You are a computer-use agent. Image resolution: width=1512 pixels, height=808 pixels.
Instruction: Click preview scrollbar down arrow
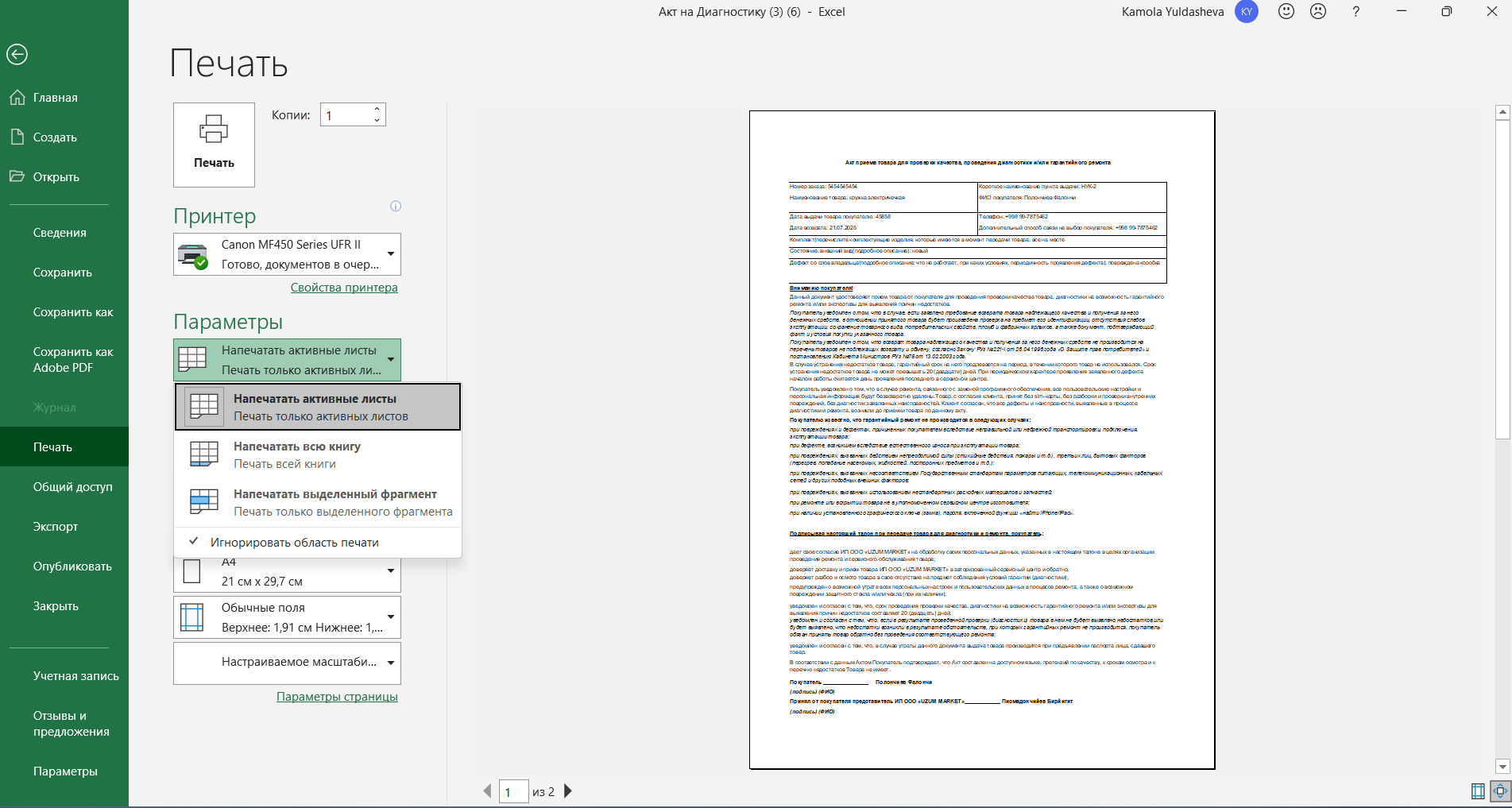[x=1502, y=767]
